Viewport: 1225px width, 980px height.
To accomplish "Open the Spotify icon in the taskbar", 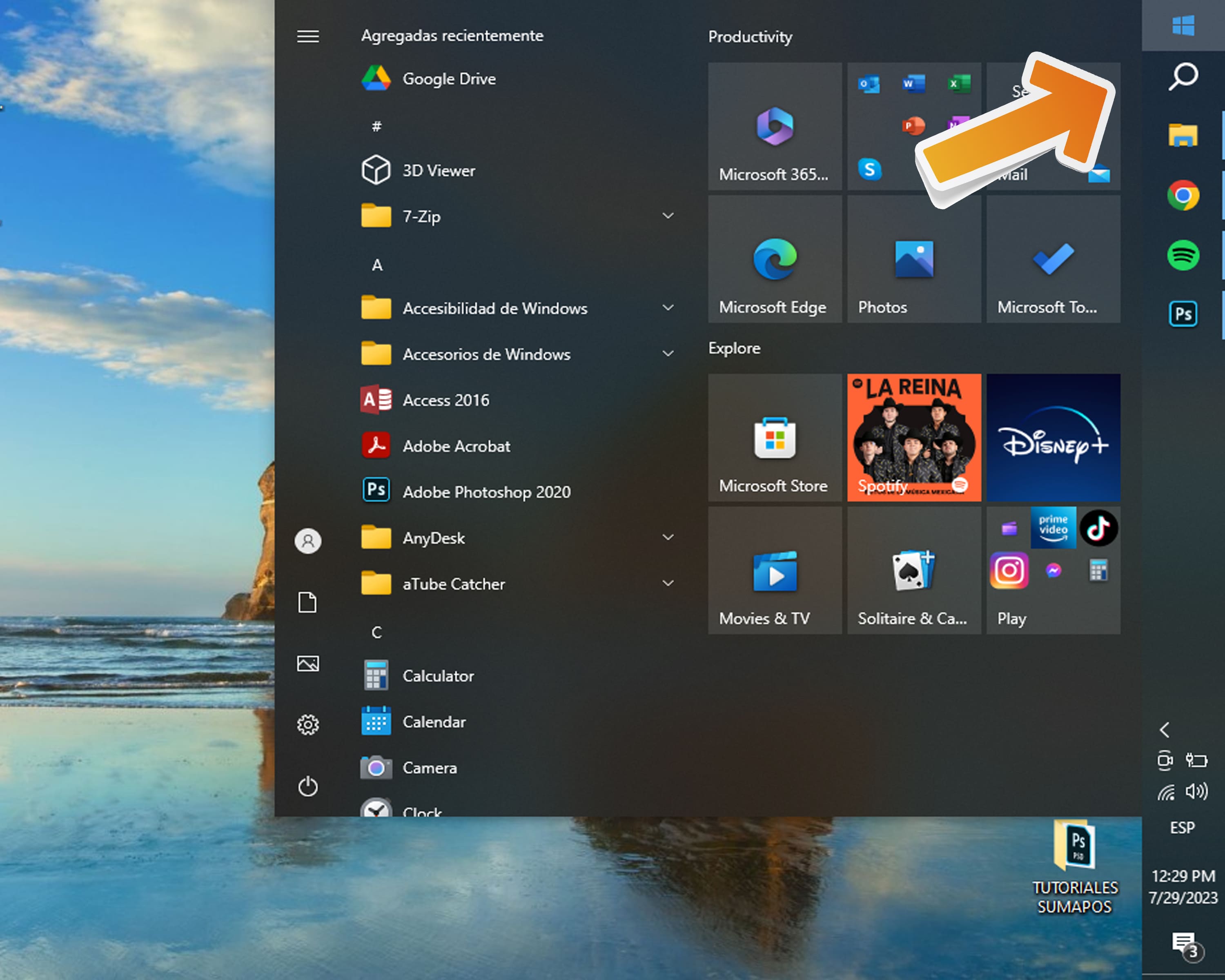I will tap(1183, 255).
